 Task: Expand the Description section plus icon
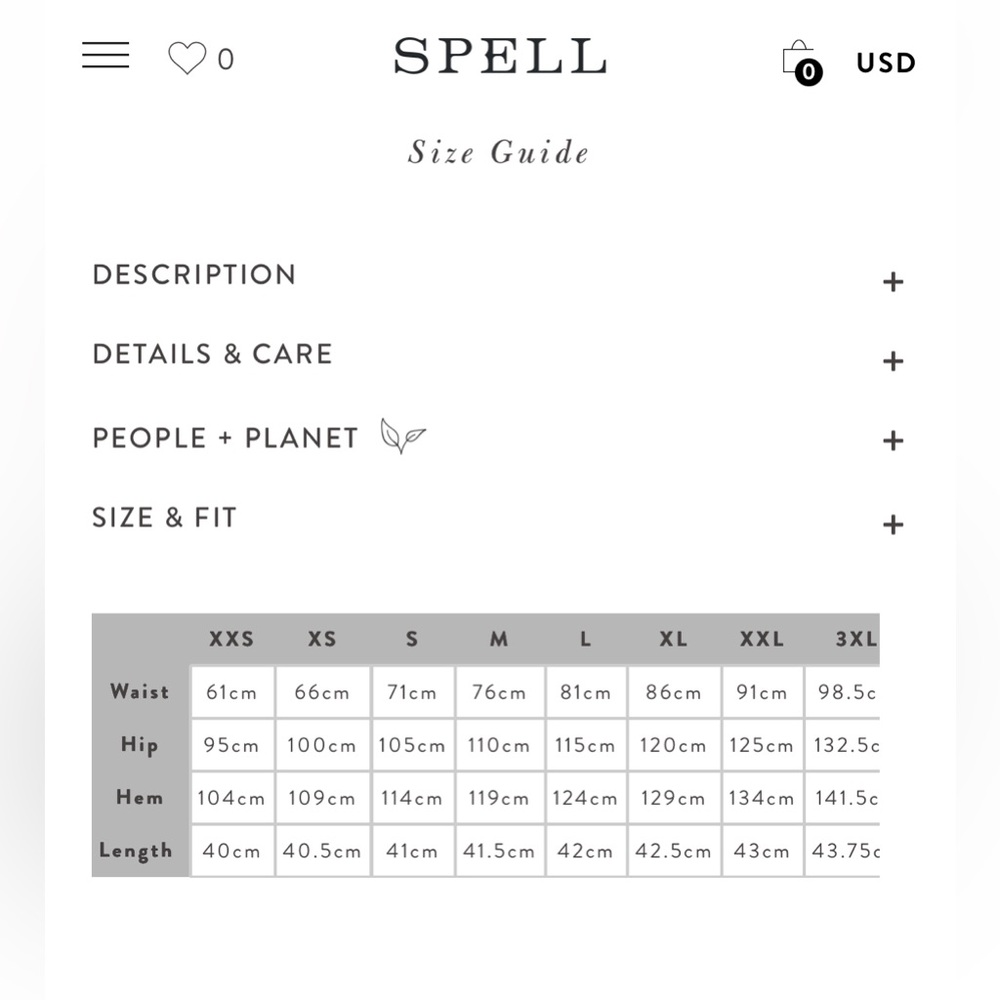(x=893, y=282)
